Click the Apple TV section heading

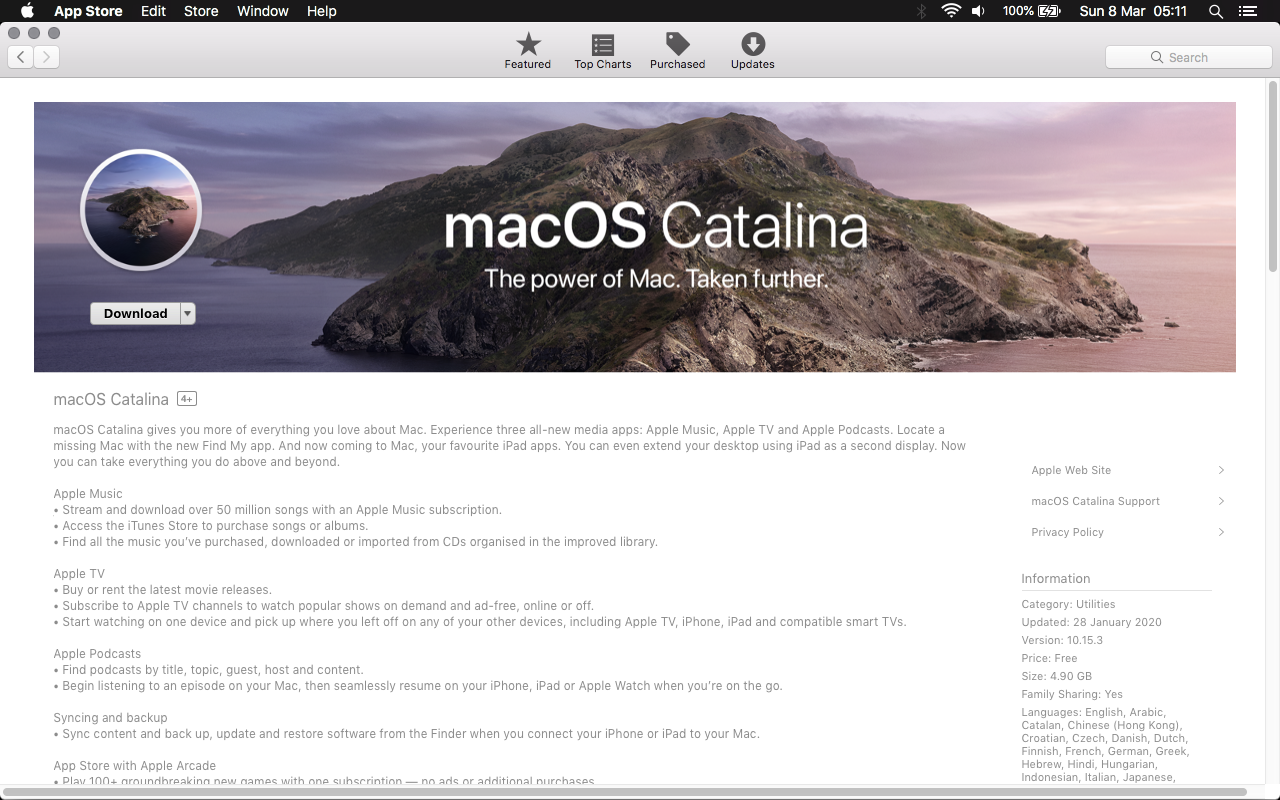click(79, 574)
